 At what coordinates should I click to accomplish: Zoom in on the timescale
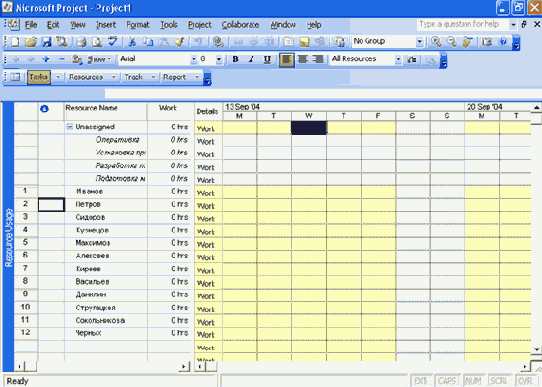click(436, 42)
